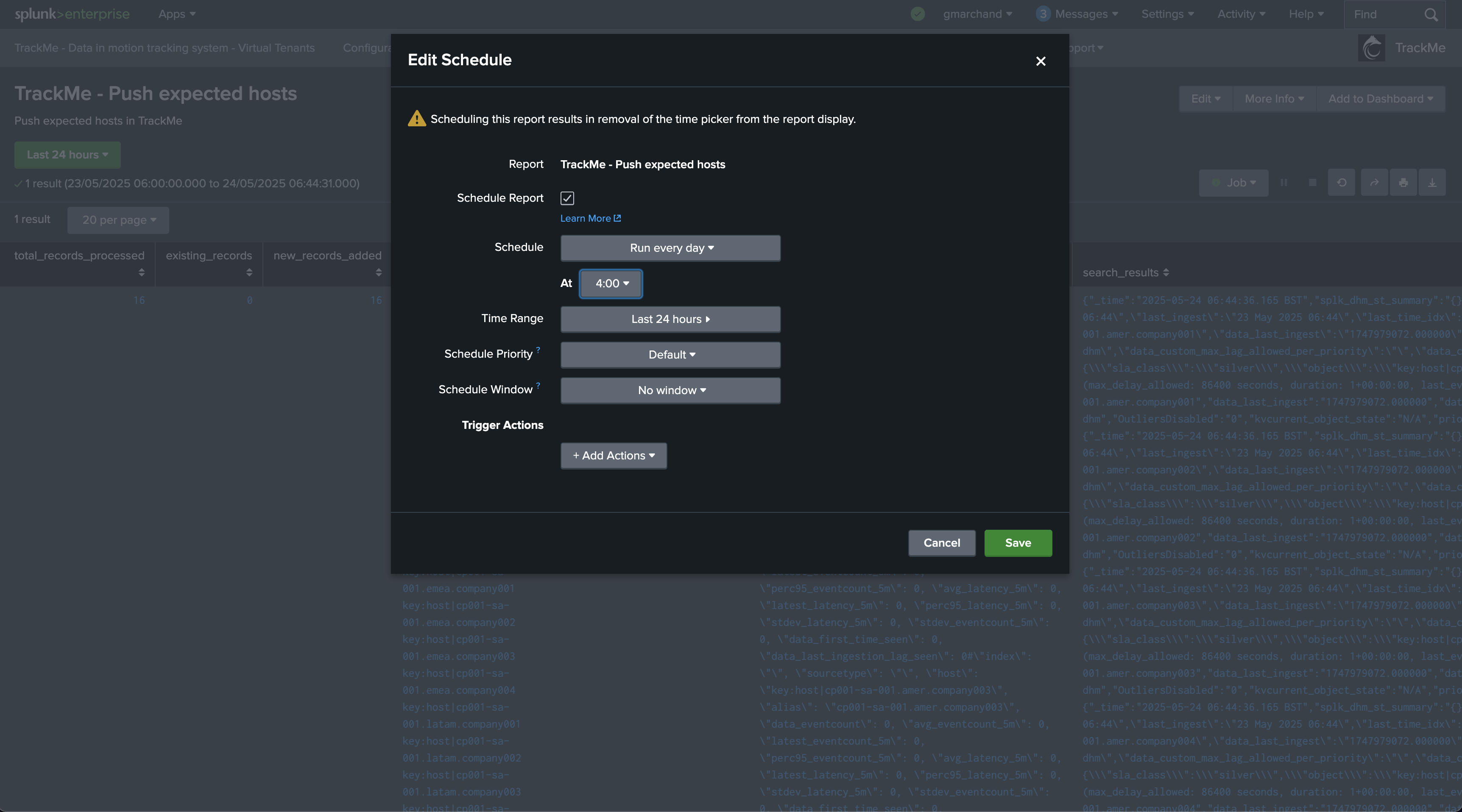Click the Find search input field
Screen dimensions: 1462x812
point(1385,15)
